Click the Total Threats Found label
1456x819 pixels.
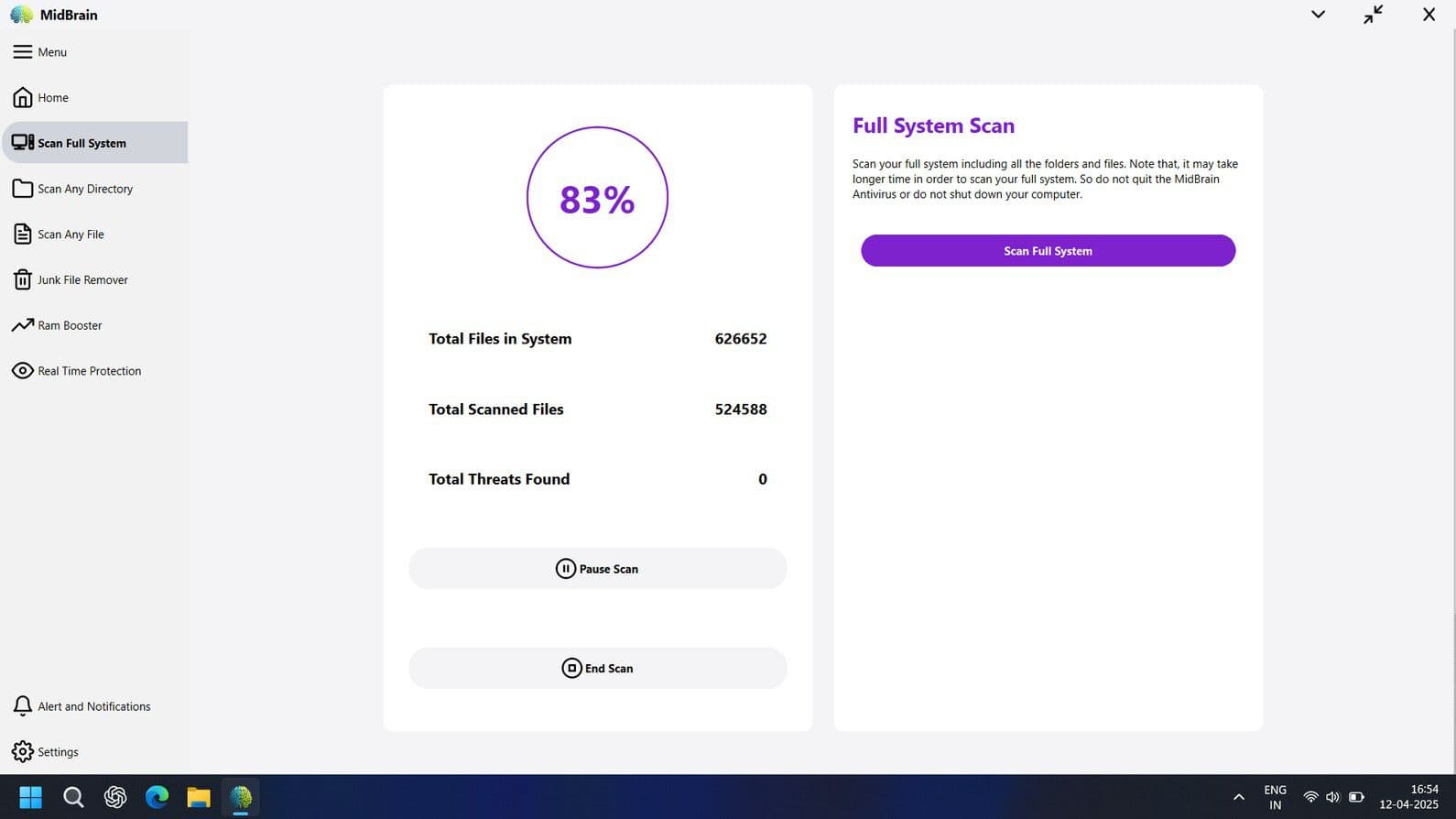tap(499, 479)
